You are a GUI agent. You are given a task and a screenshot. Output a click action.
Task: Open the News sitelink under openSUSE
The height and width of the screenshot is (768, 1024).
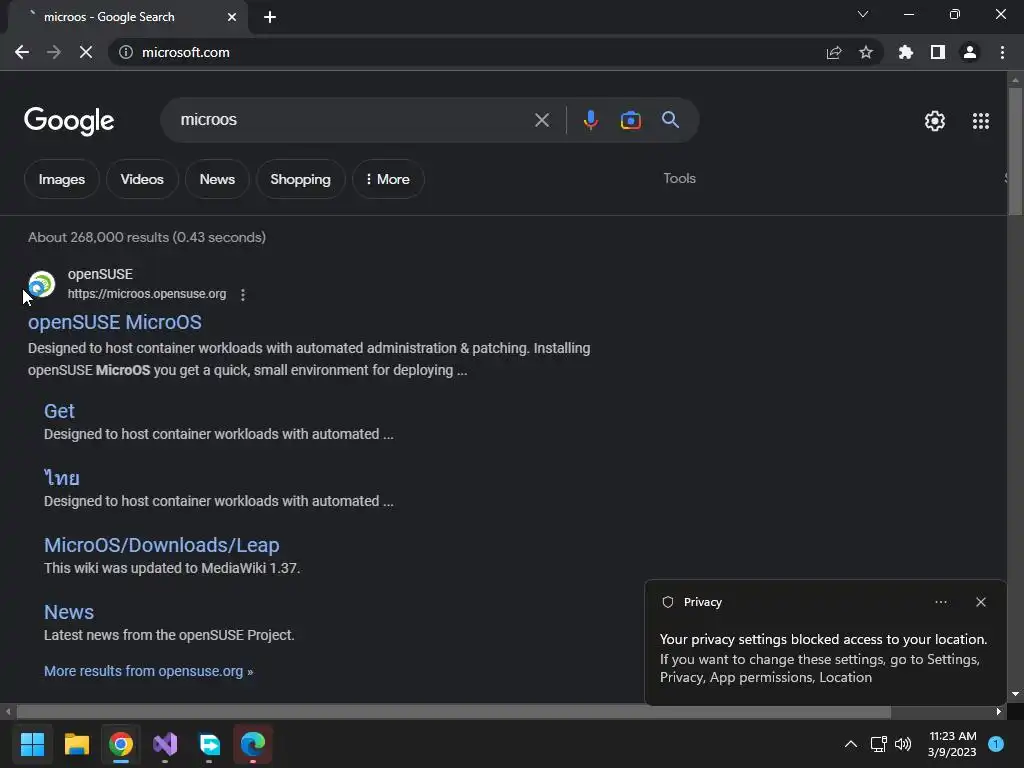click(69, 612)
